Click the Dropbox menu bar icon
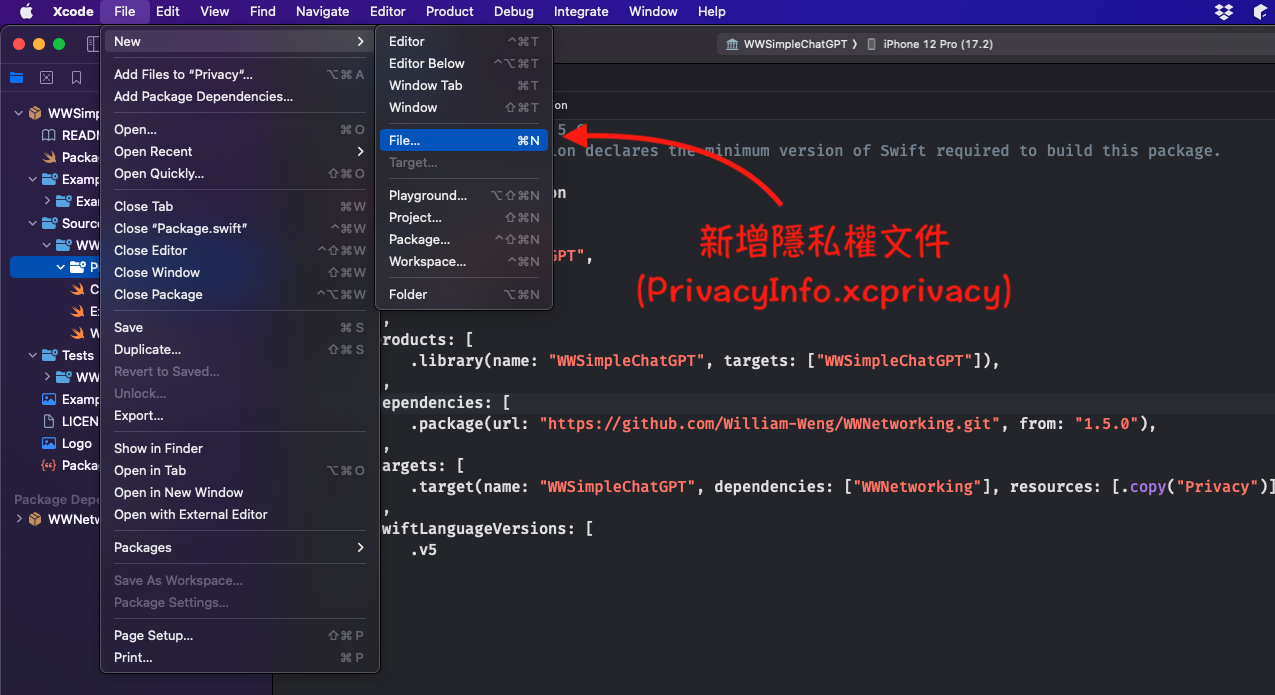The height and width of the screenshot is (695, 1275). [1224, 11]
